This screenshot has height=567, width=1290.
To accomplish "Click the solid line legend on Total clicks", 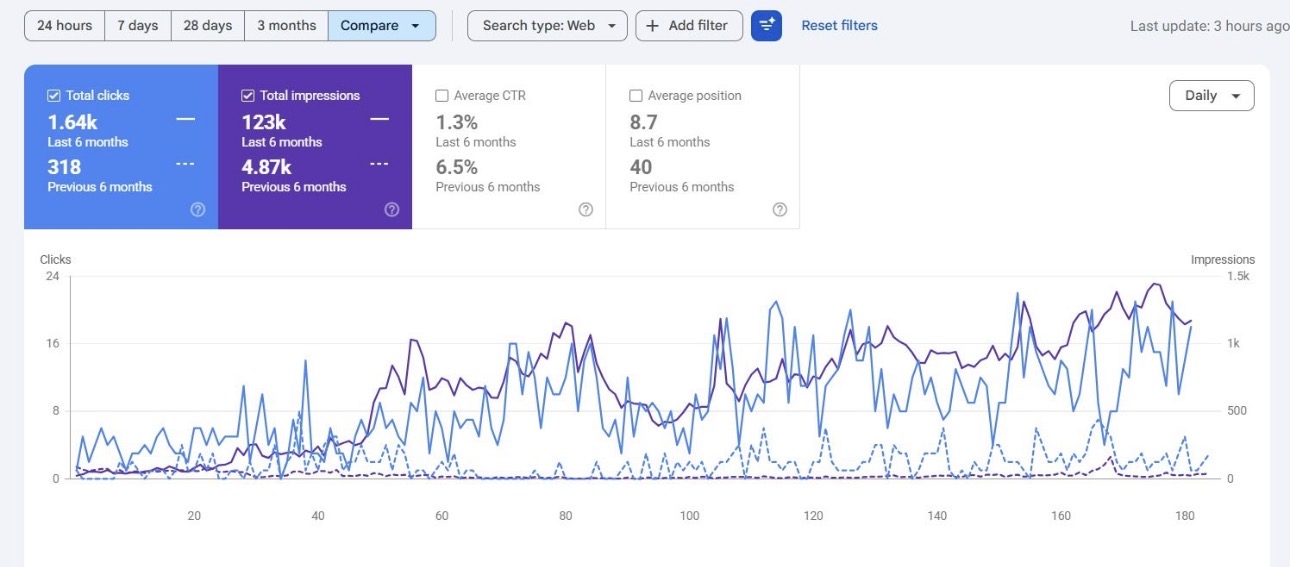I will coord(185,119).
